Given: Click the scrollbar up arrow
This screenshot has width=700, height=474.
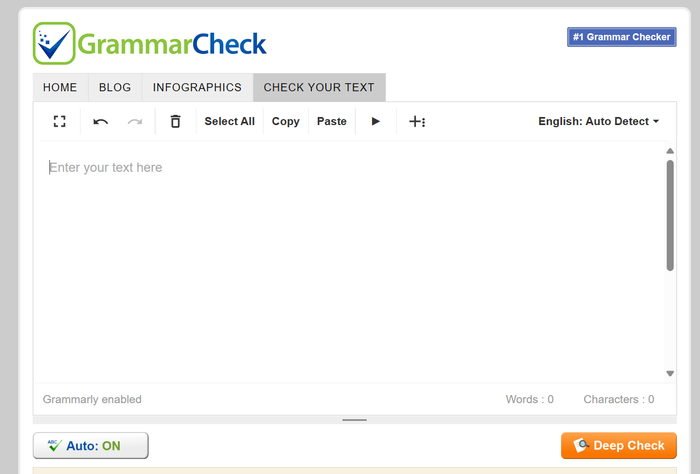Looking at the screenshot, I should [x=670, y=151].
